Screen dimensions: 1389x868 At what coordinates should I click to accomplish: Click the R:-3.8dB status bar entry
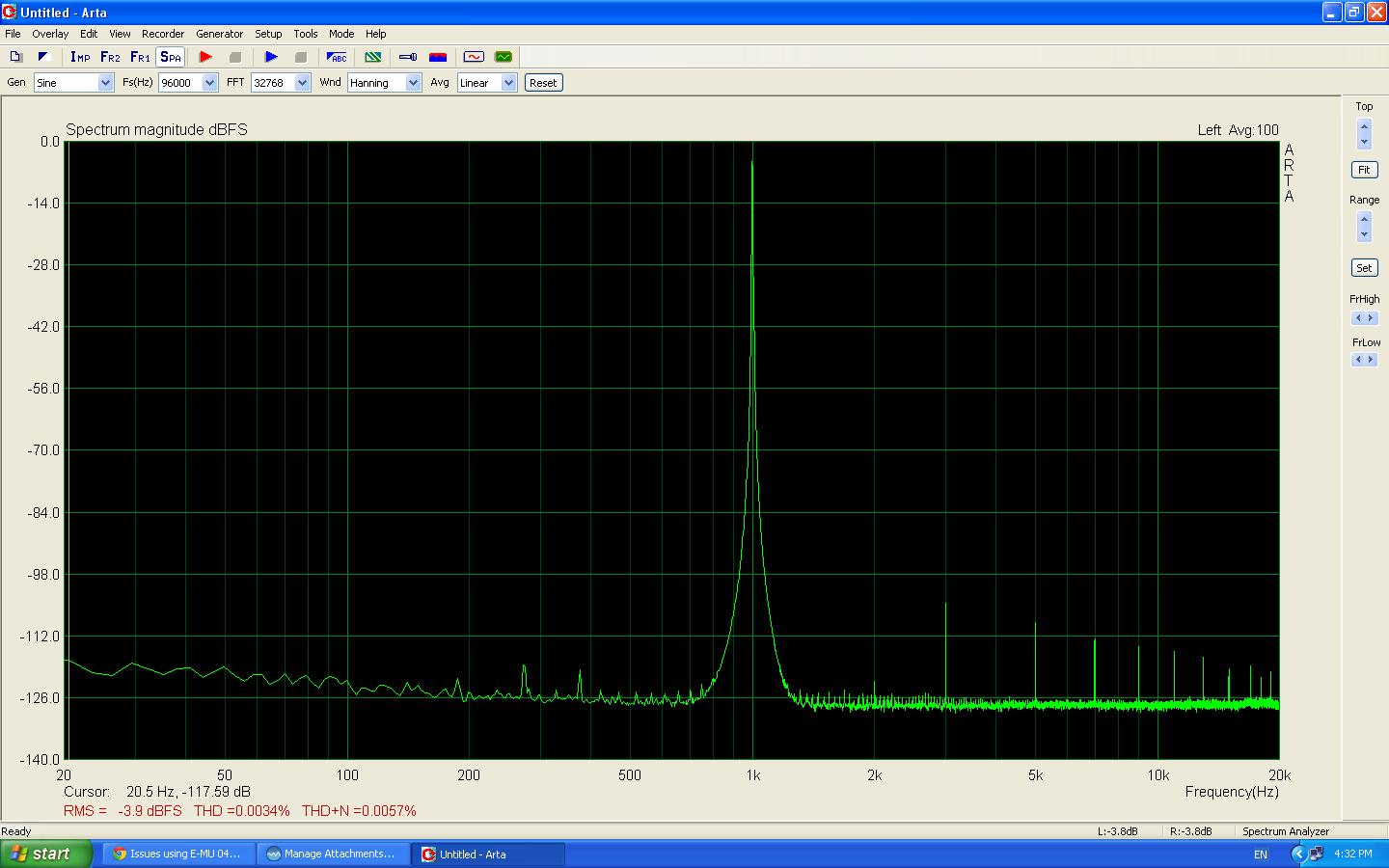click(x=1189, y=831)
